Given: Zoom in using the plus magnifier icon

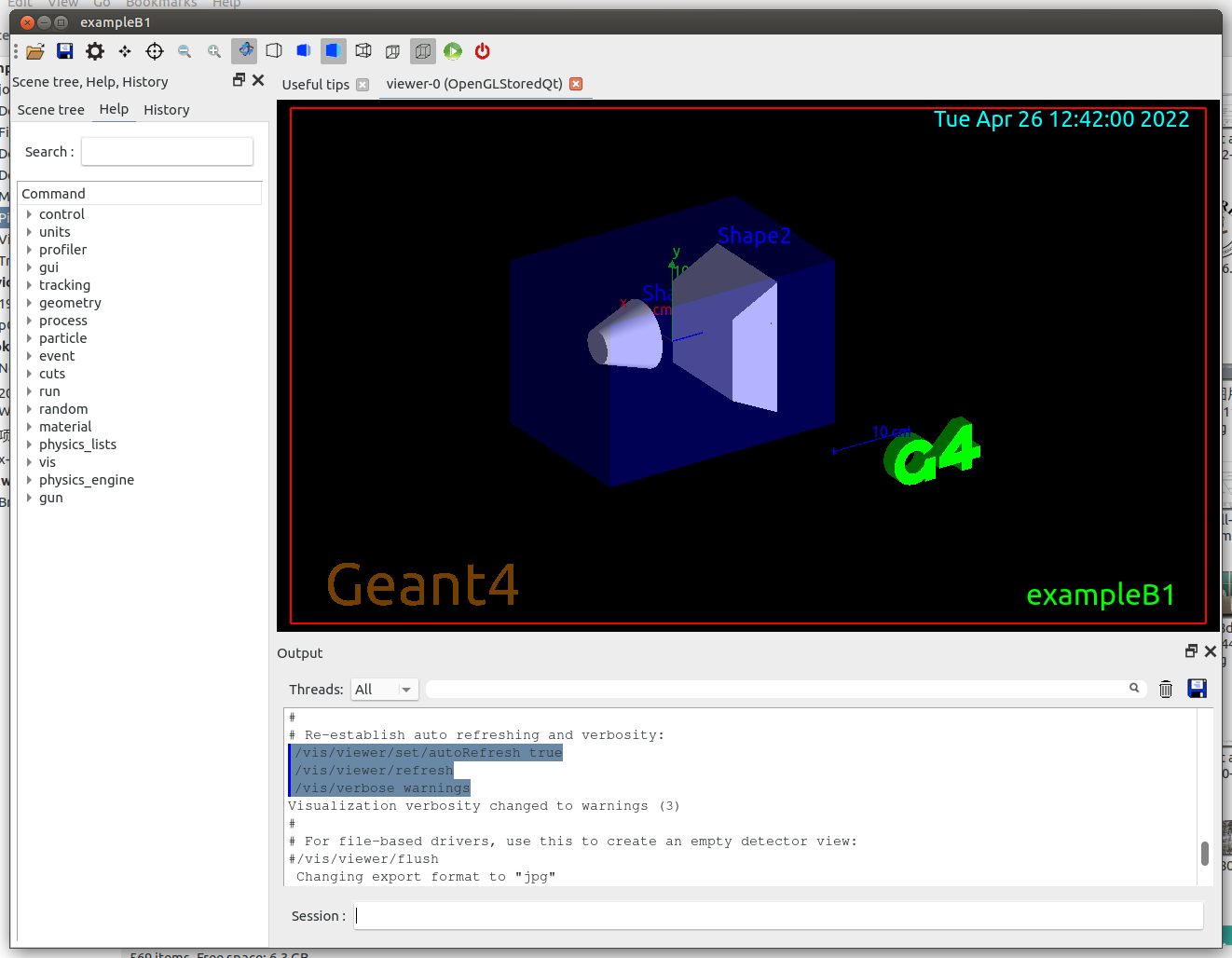Looking at the screenshot, I should point(214,51).
